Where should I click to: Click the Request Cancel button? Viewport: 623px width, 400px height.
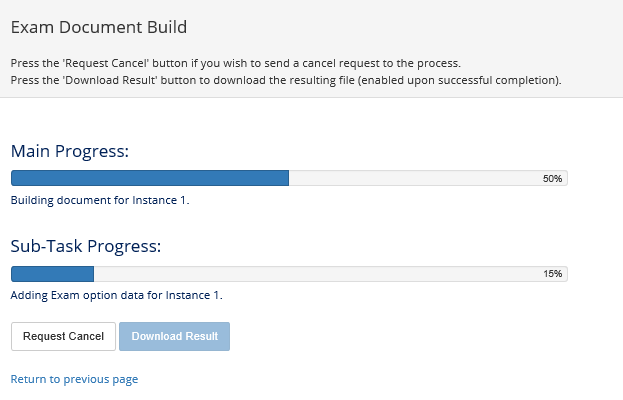[x=63, y=336]
